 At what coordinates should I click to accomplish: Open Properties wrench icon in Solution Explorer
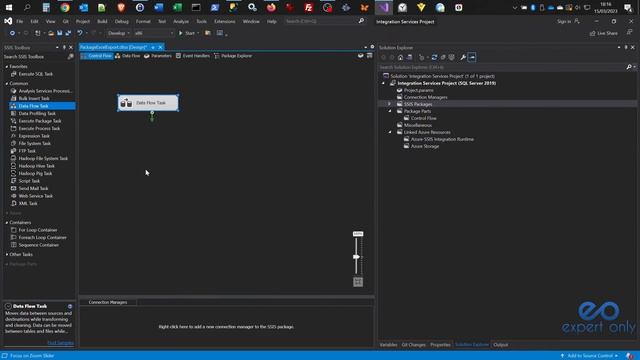click(463, 57)
